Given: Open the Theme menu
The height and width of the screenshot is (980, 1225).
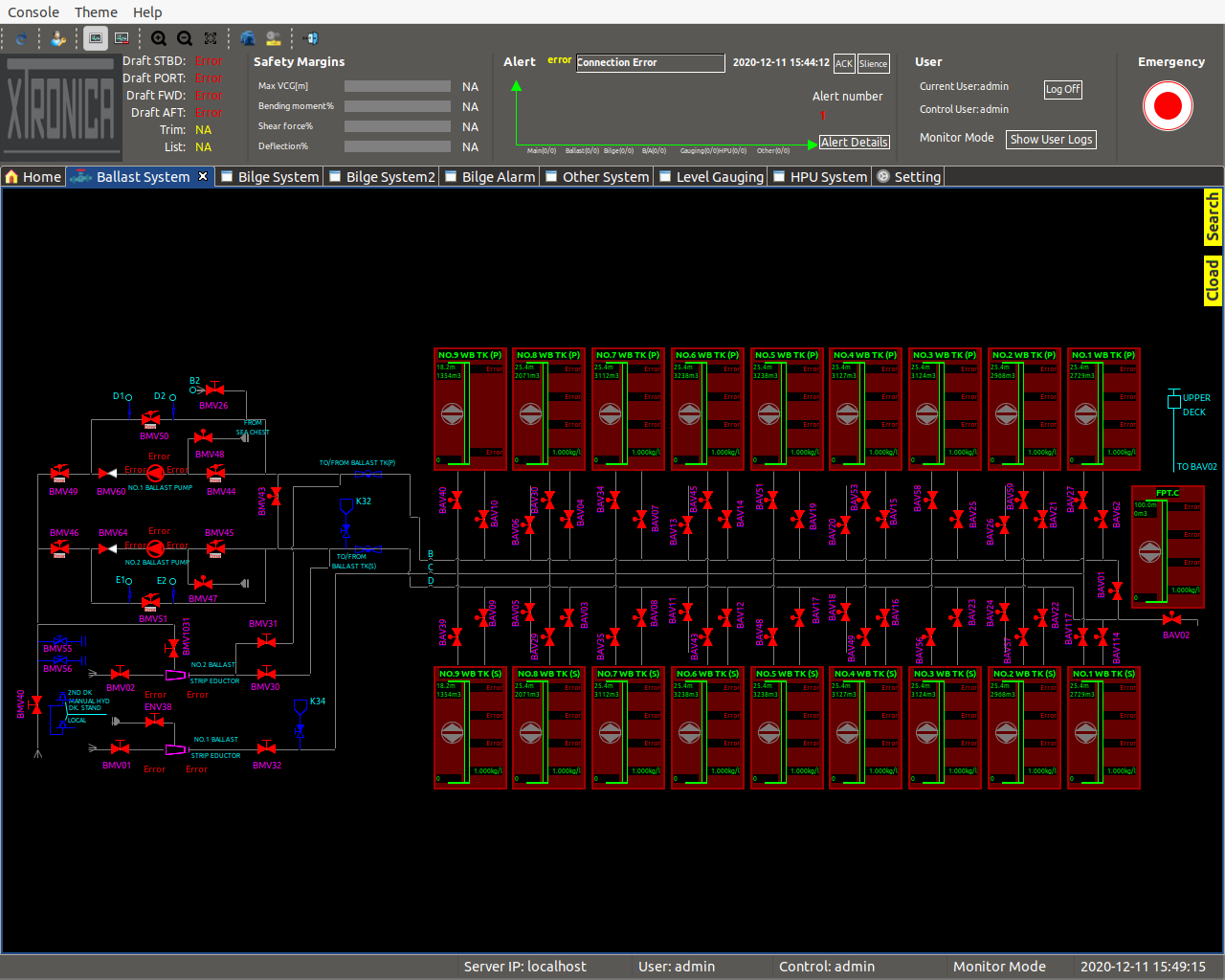Looking at the screenshot, I should (96, 12).
